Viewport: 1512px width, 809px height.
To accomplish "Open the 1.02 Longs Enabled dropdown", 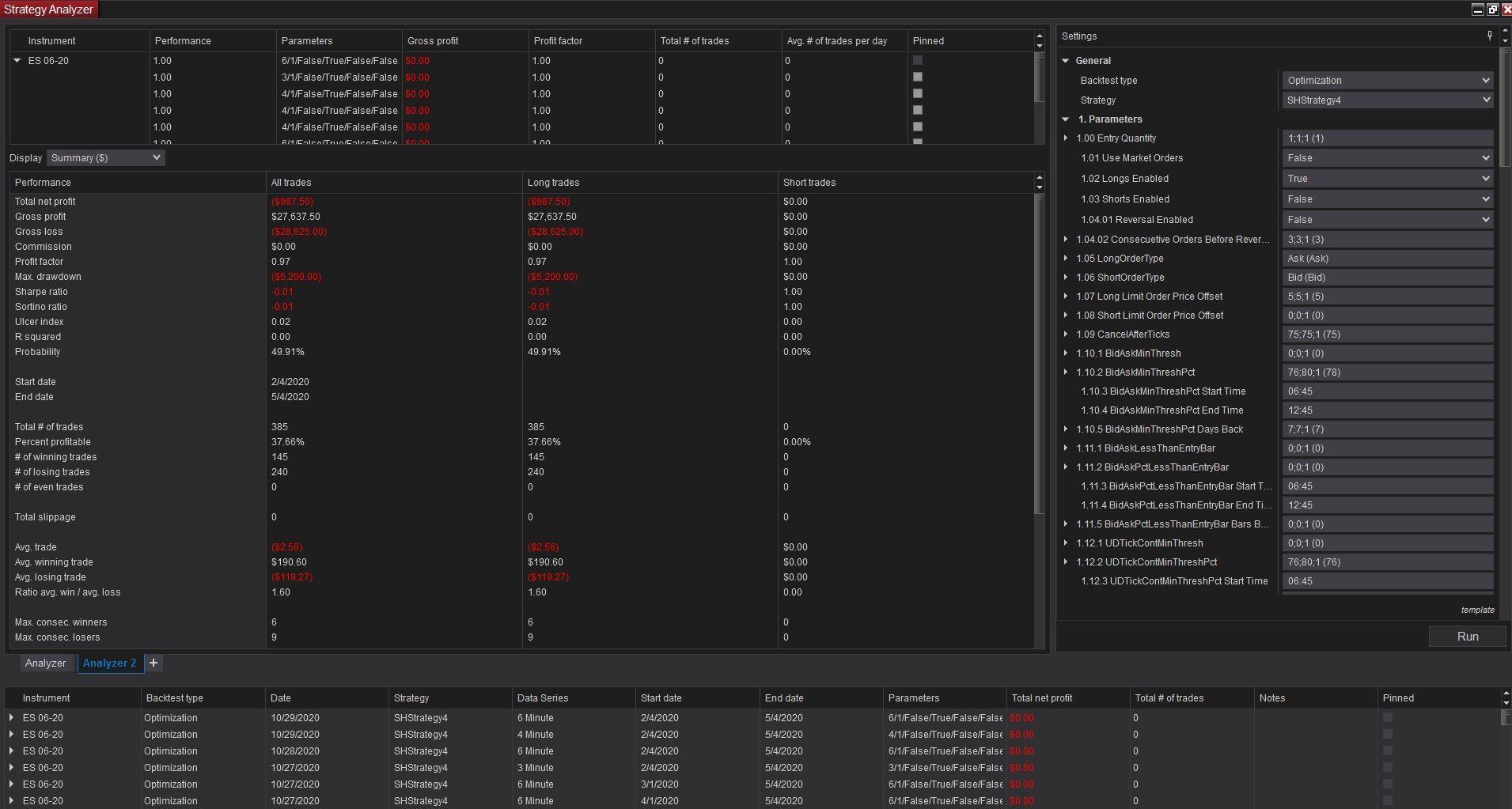I will coord(1387,179).
